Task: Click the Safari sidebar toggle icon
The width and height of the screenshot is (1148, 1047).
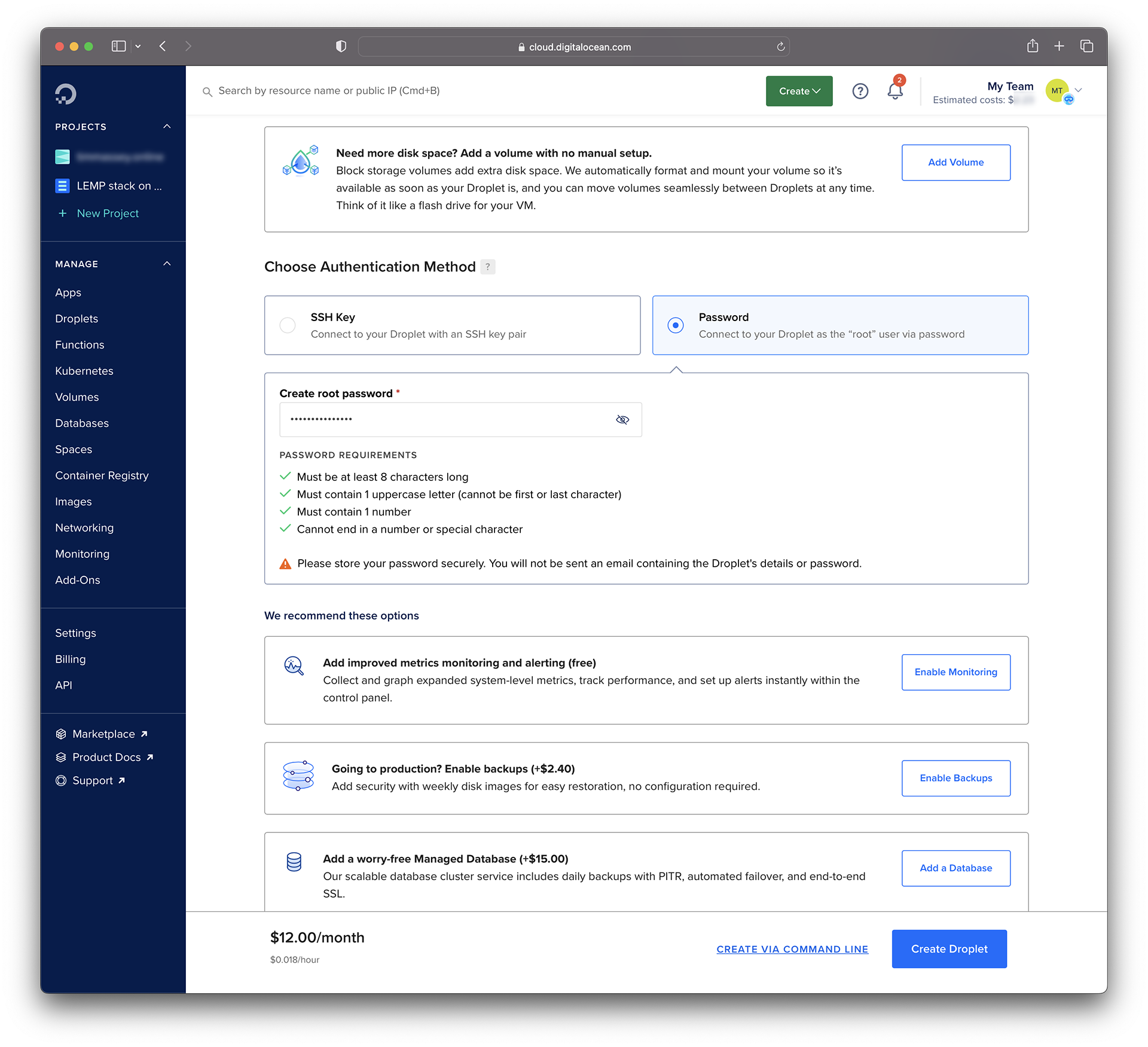Action: tap(119, 46)
